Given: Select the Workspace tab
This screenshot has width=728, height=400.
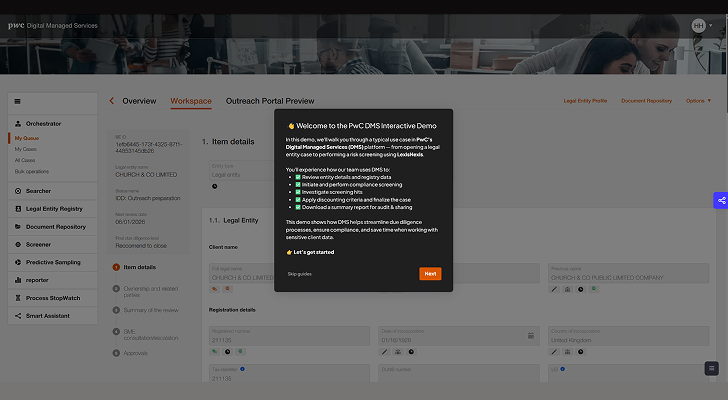Looking at the screenshot, I should [x=191, y=101].
